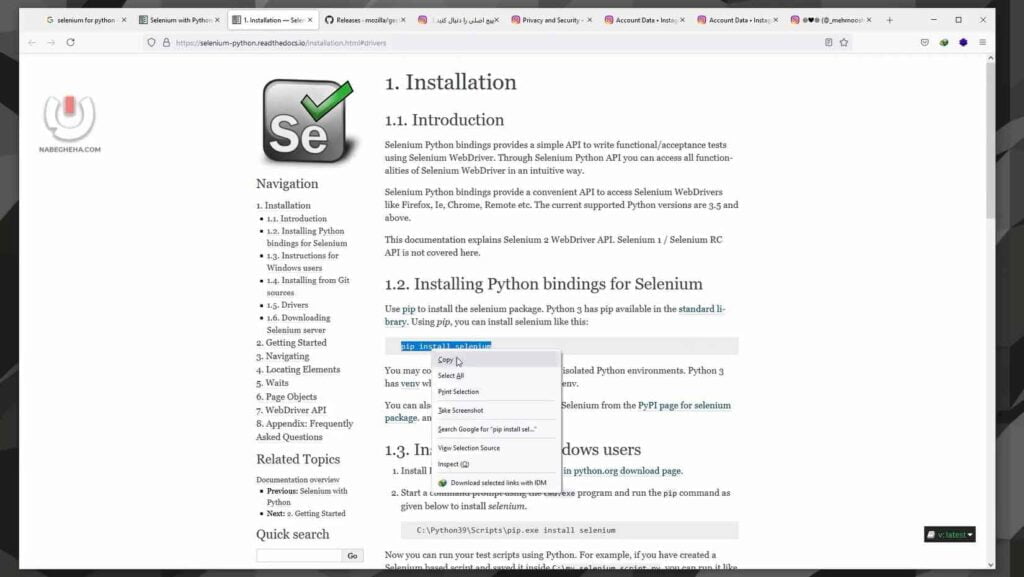Screen dimensions: 1024x577
Task: Close the 'selenium for python' tab
Action: (x=124, y=20)
